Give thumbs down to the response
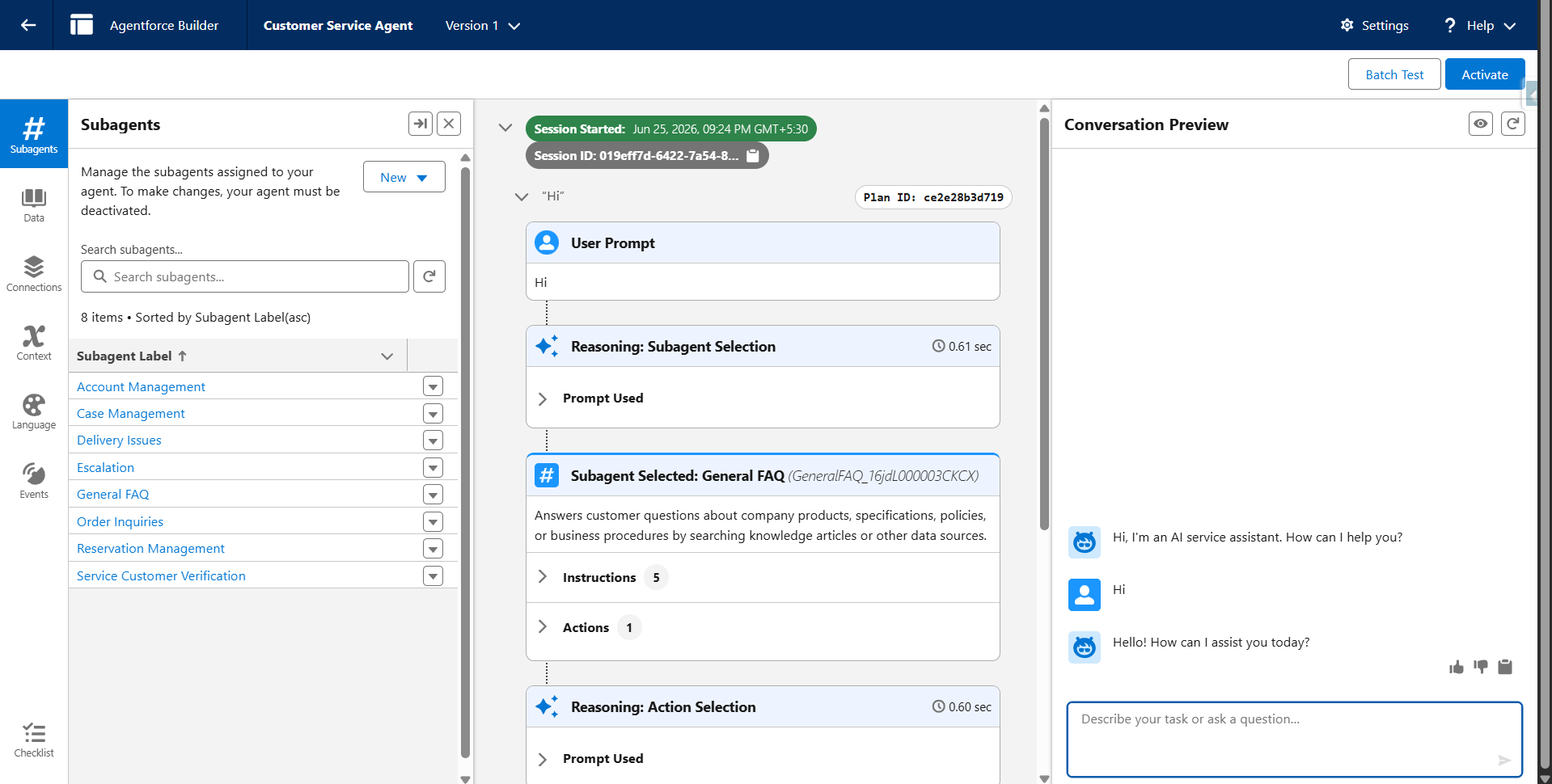The height and width of the screenshot is (784, 1552). [1481, 667]
